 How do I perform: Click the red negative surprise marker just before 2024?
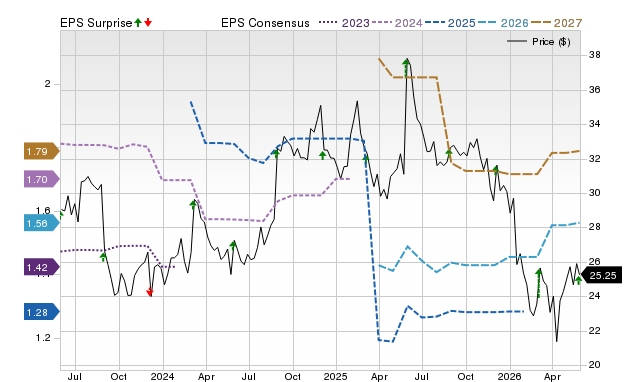pos(150,291)
